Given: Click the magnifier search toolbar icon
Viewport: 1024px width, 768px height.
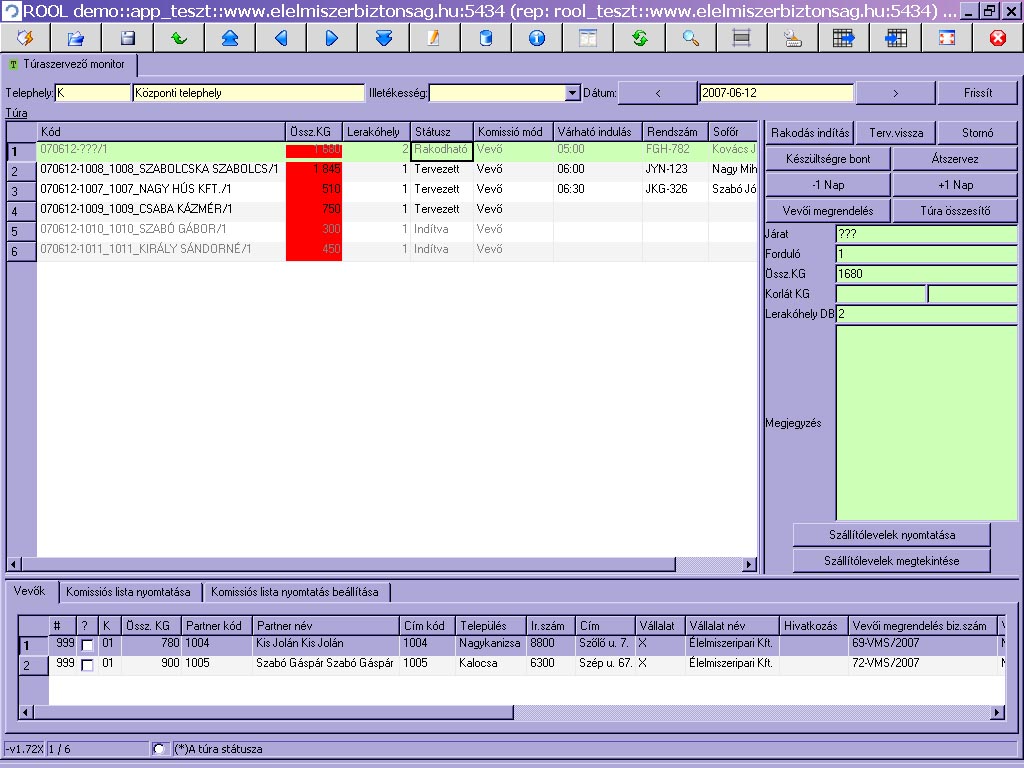Looking at the screenshot, I should [x=690, y=38].
